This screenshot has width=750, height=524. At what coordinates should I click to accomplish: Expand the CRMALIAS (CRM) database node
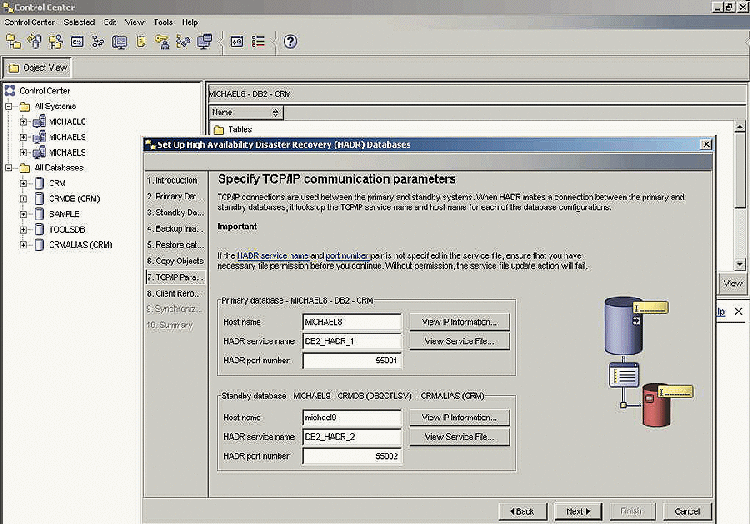coord(23,245)
